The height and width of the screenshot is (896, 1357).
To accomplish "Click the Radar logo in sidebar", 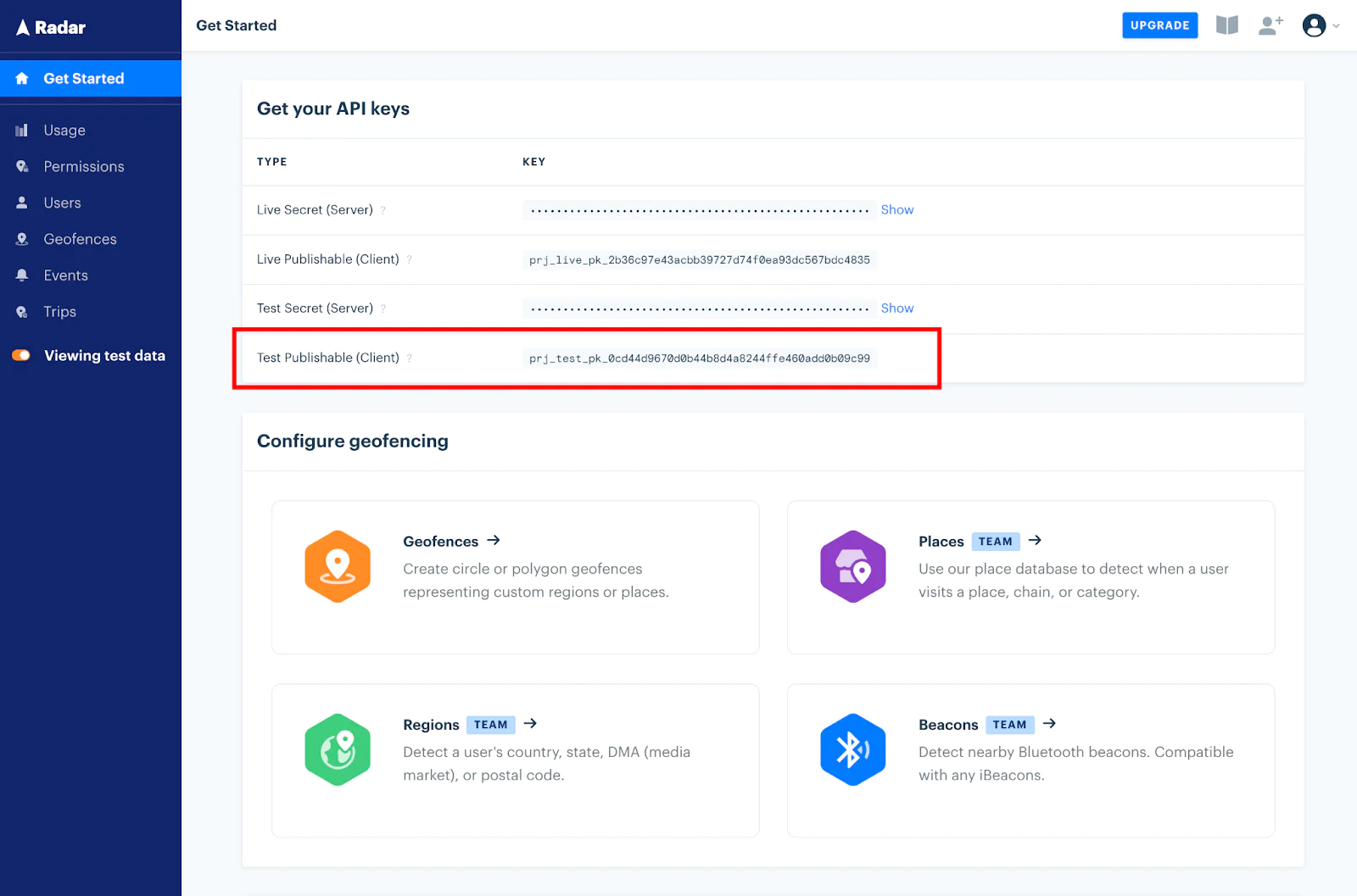I will pyautogui.click(x=51, y=27).
